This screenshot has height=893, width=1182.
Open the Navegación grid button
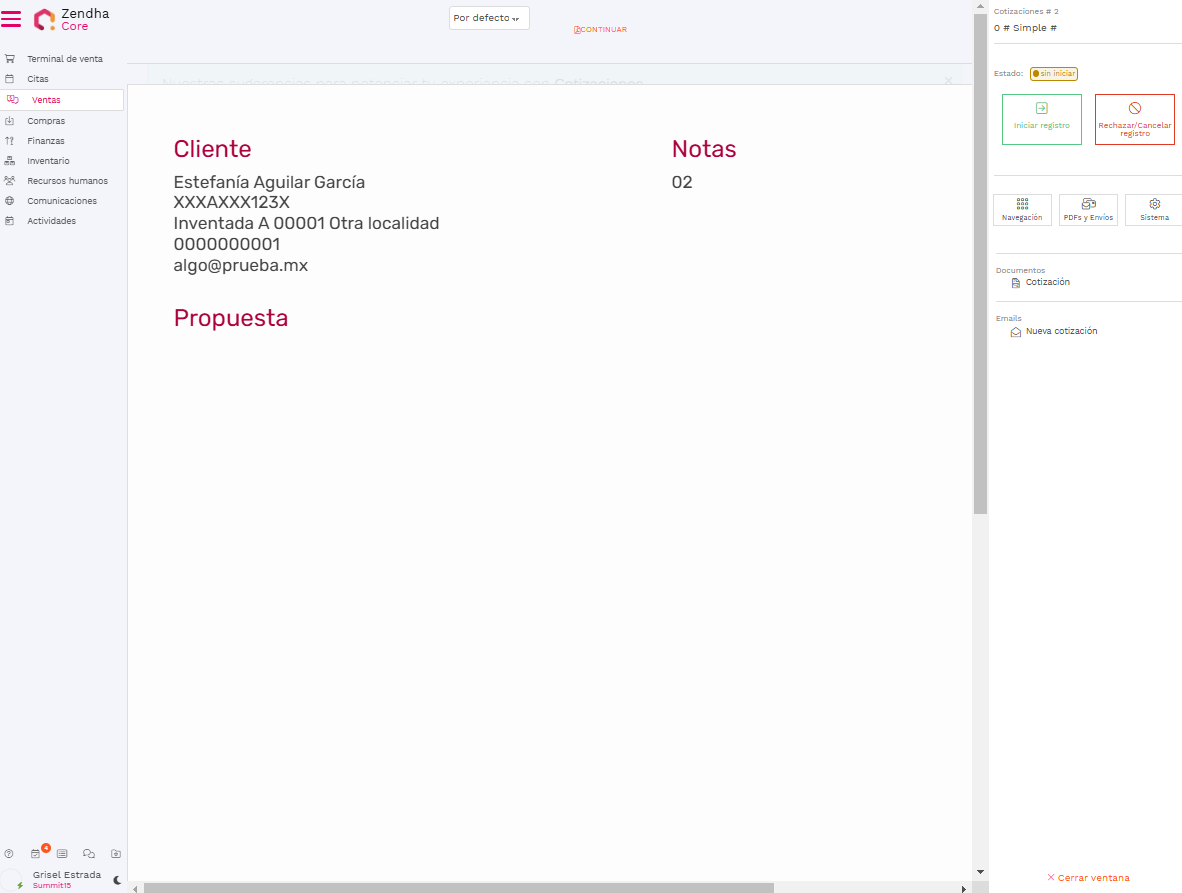[1022, 210]
